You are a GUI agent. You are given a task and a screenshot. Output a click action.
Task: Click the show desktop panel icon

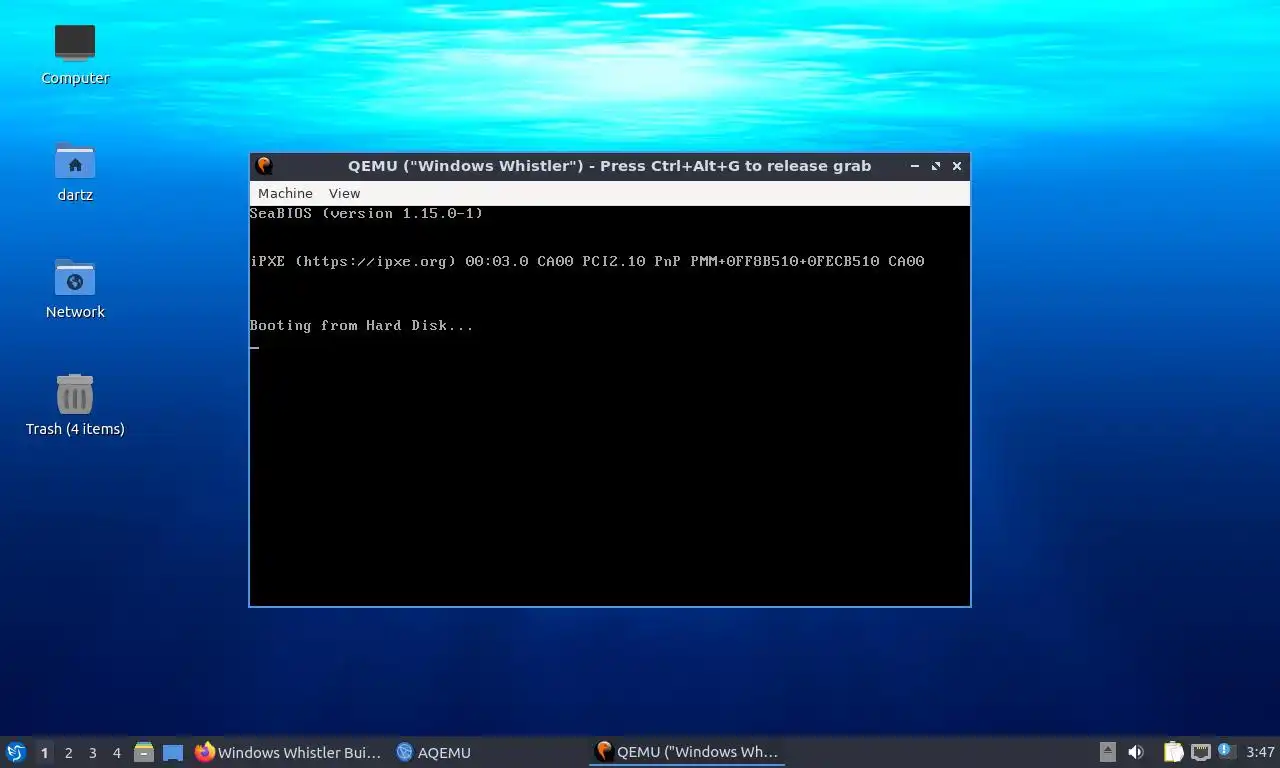click(x=173, y=752)
